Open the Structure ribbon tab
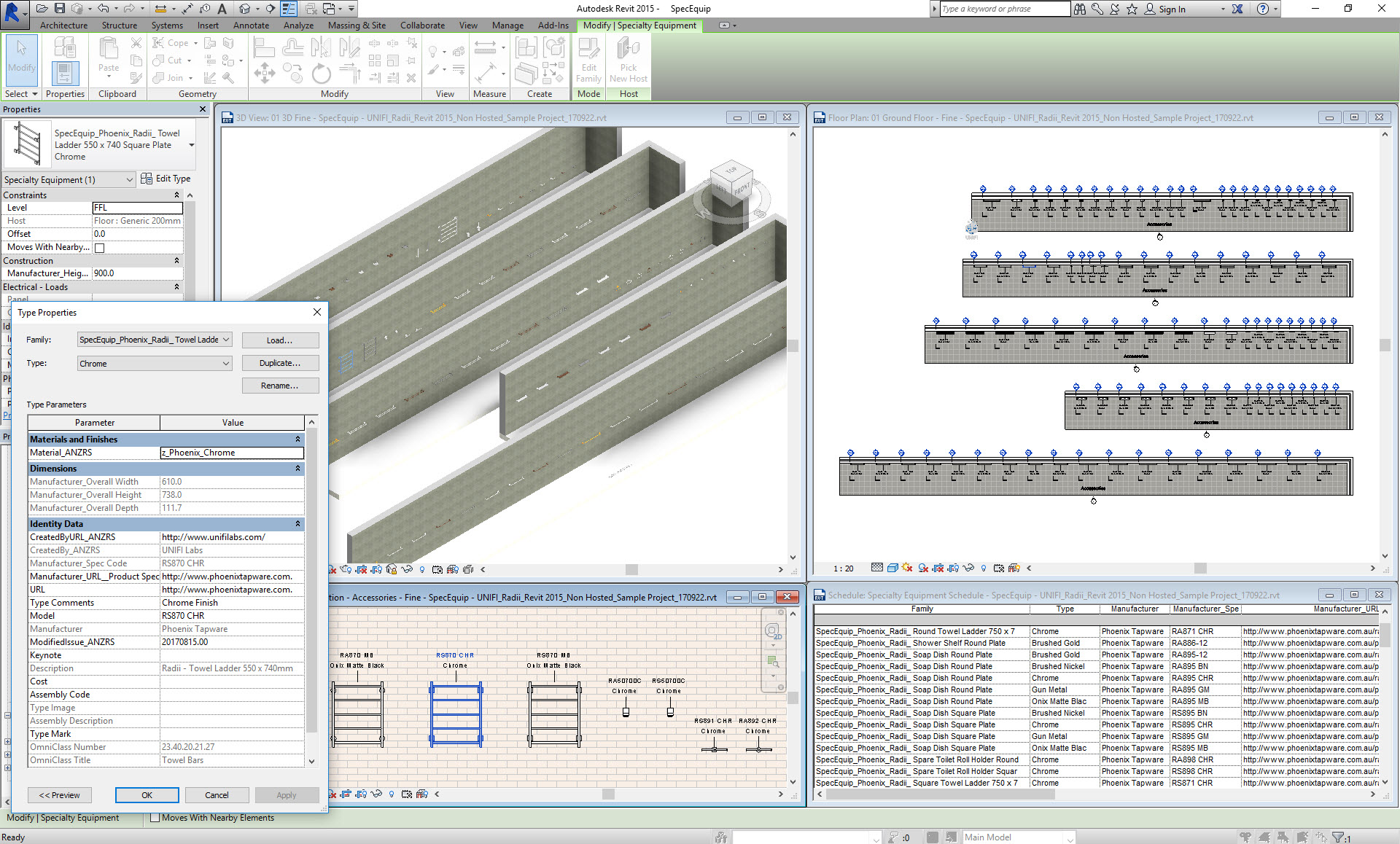This screenshot has width=1400, height=844. [x=120, y=25]
